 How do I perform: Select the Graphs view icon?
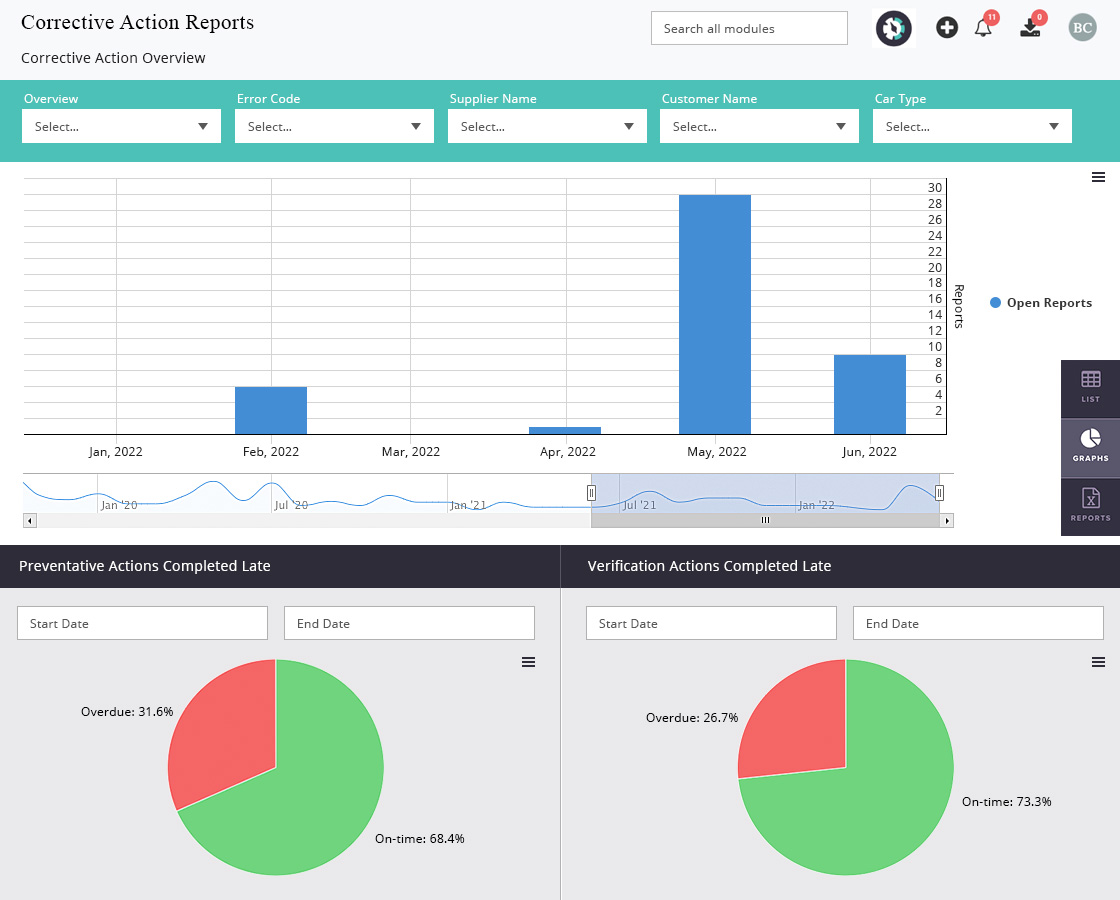1090,447
